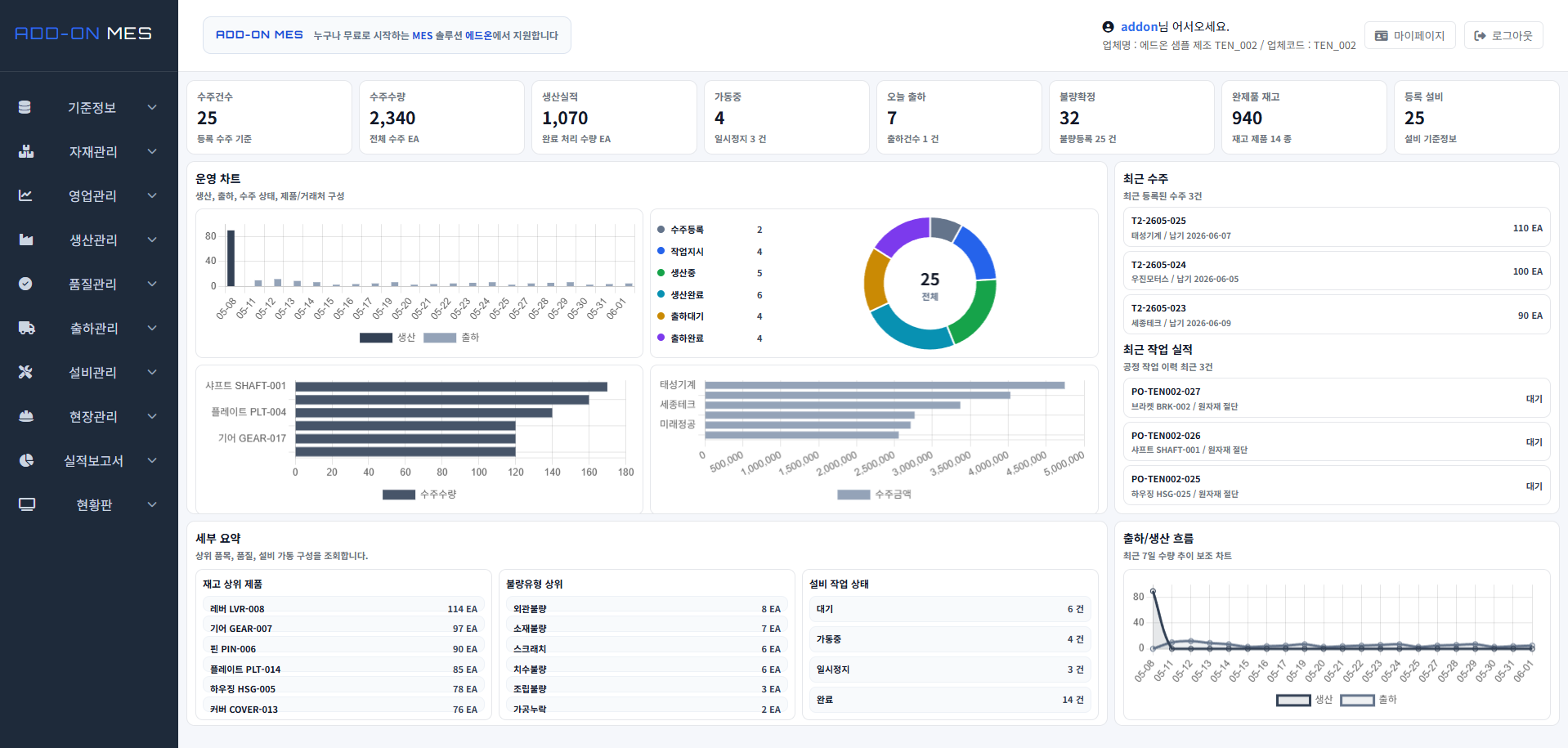Click the 출하관리 truck icon

[x=27, y=328]
